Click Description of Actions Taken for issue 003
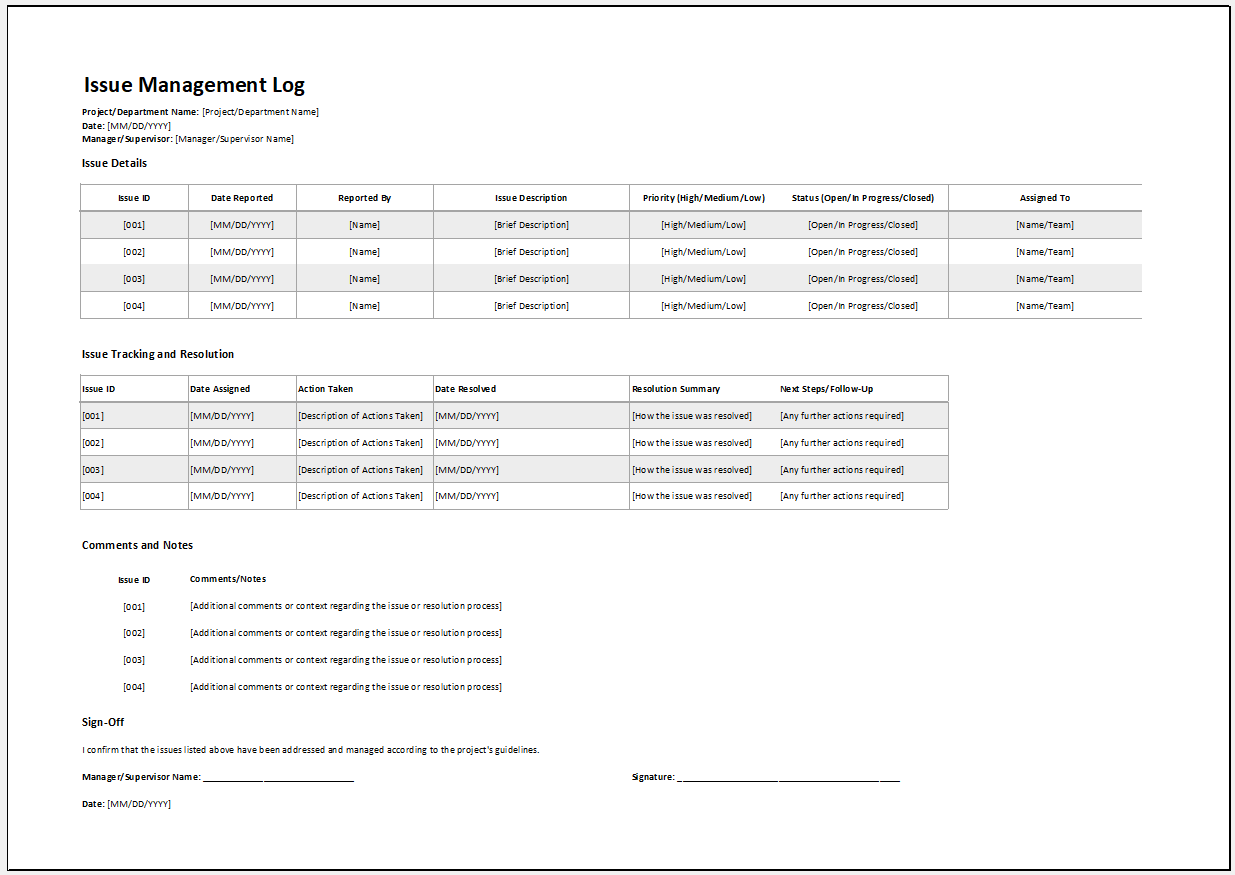Screen dimensions: 1235x875 (365, 470)
